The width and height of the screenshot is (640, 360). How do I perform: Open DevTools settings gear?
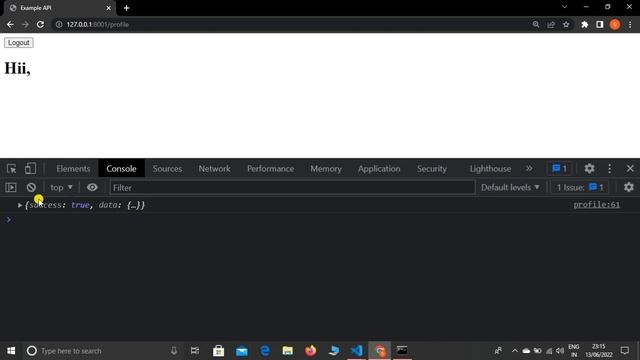tap(589, 169)
